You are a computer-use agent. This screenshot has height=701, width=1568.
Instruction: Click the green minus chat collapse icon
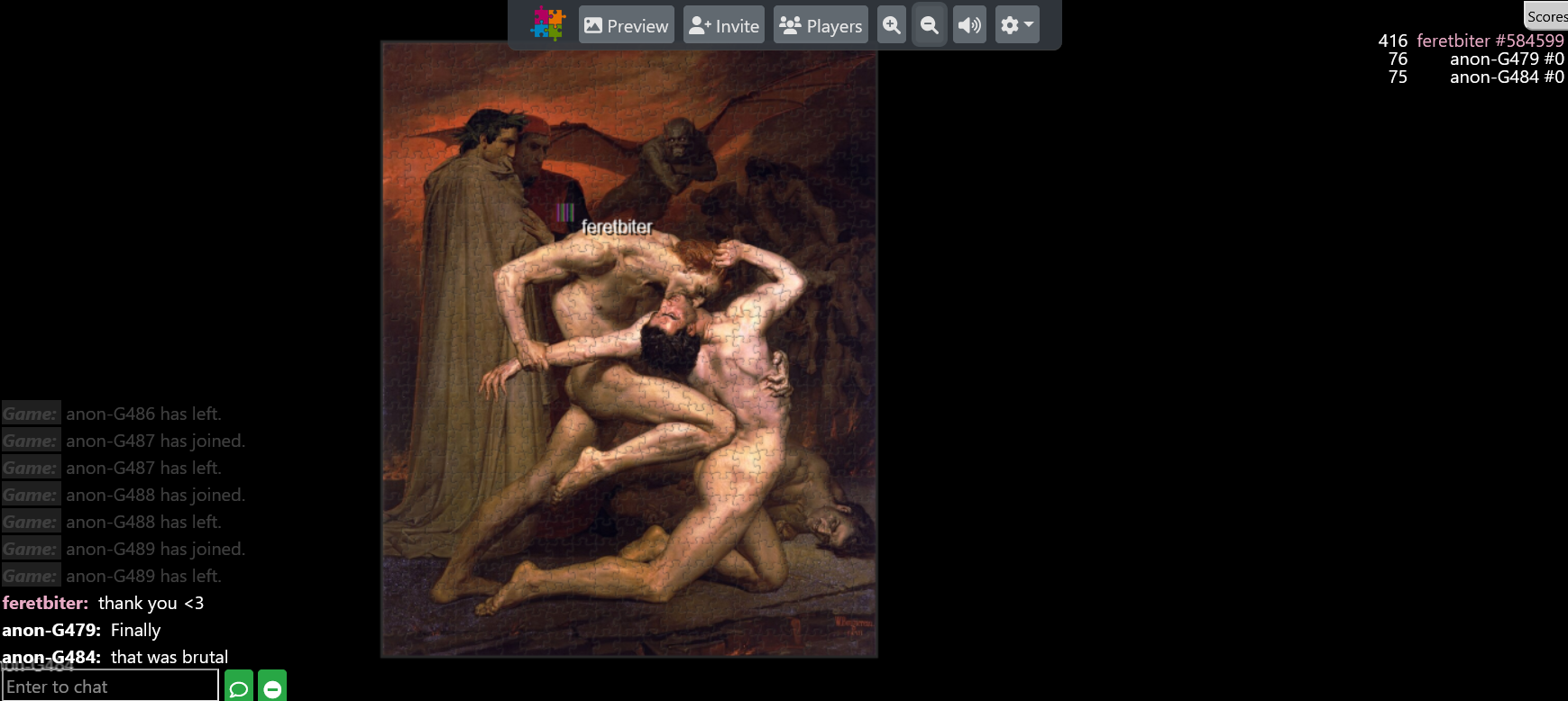(x=272, y=687)
